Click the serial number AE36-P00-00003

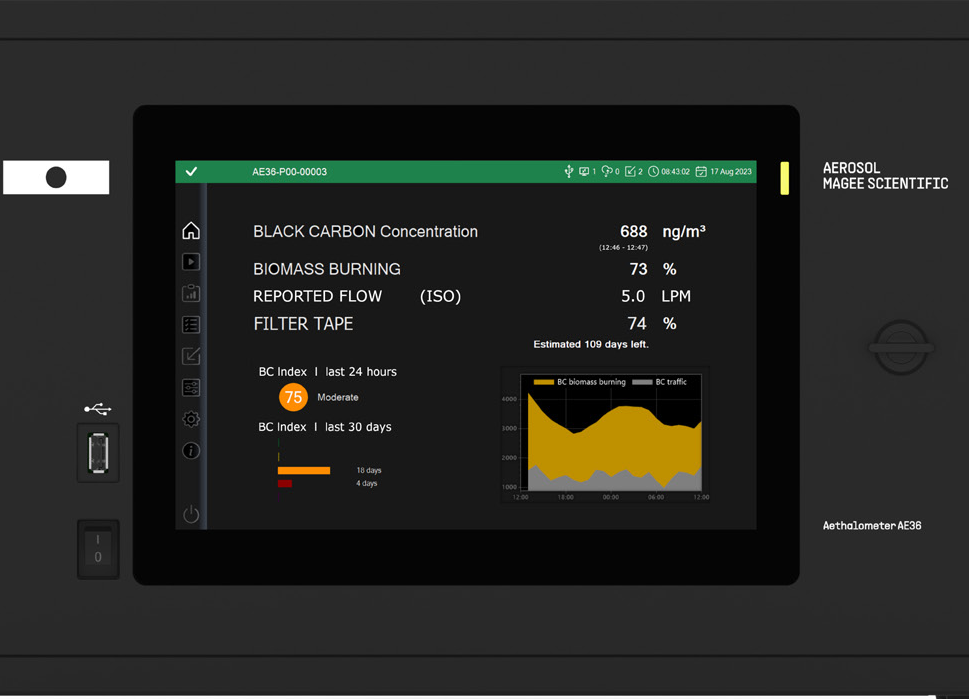289,172
